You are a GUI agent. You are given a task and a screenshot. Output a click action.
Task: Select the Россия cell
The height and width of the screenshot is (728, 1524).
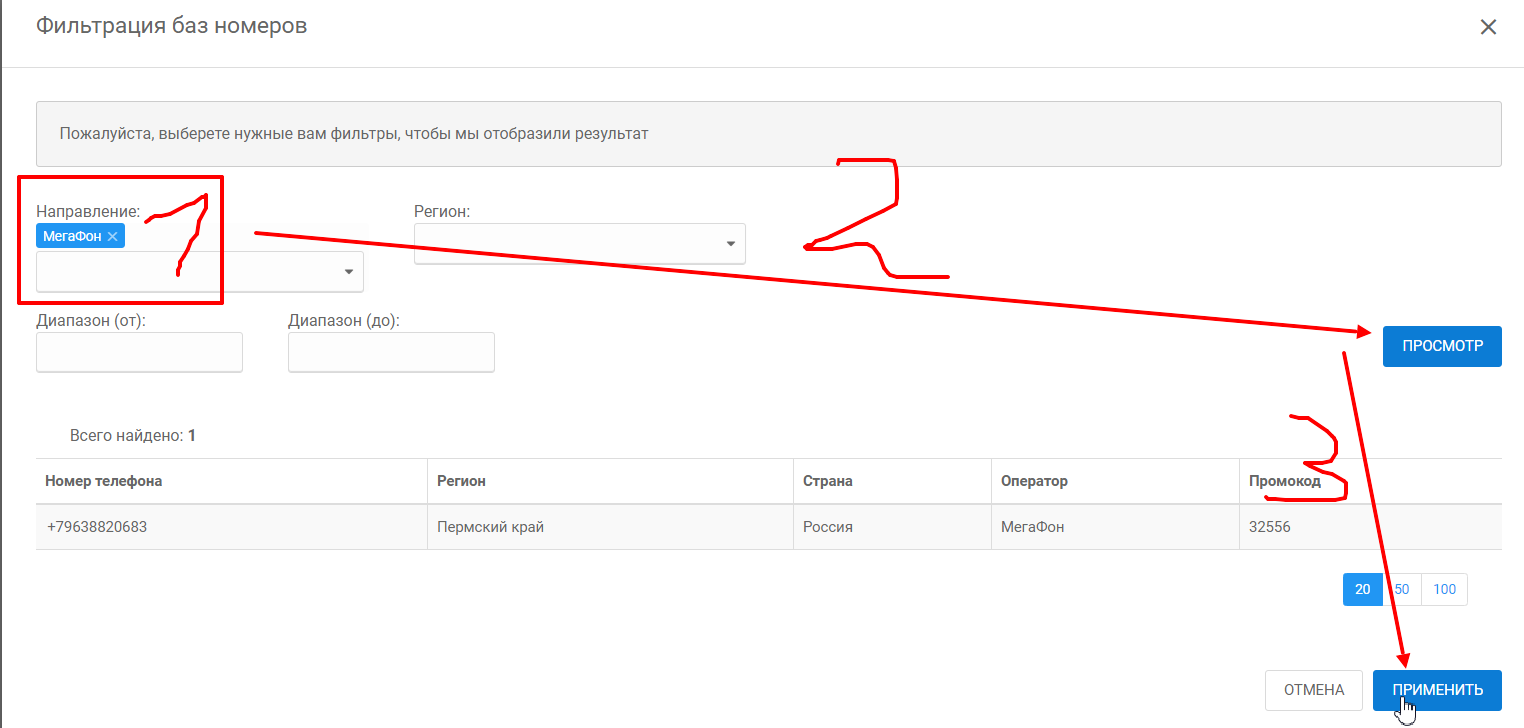[893, 527]
